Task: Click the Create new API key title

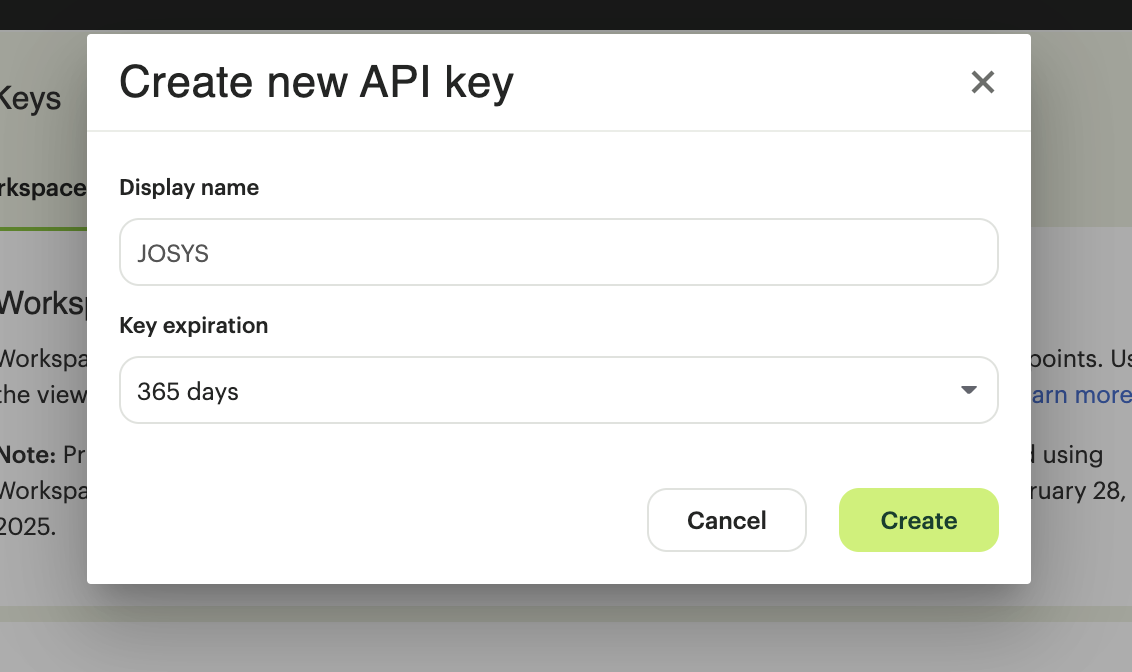Action: click(x=316, y=82)
